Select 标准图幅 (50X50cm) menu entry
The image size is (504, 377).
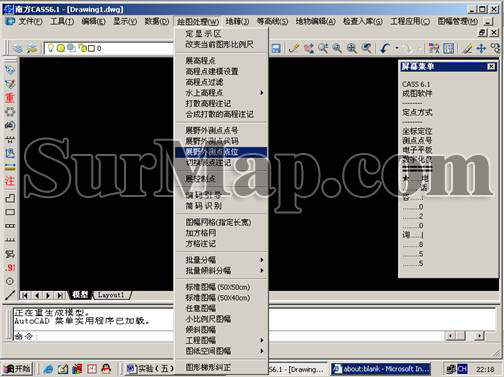coord(221,287)
